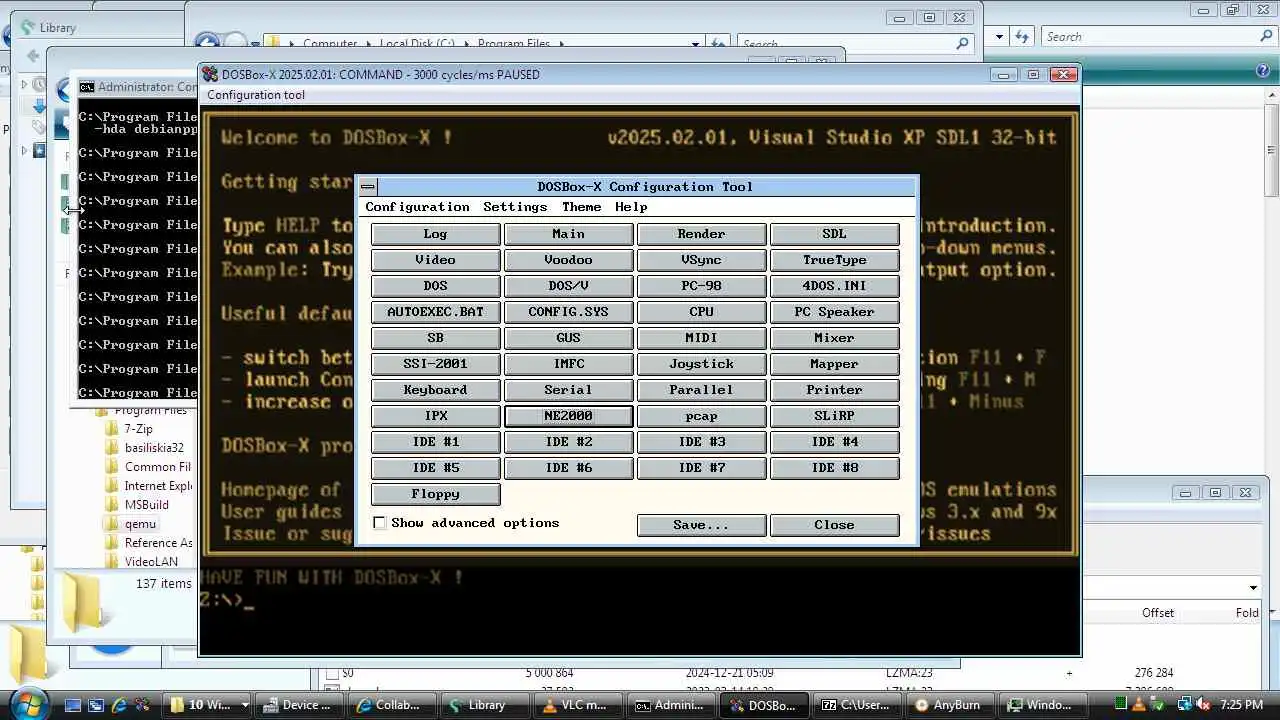Open the Theme menu in Configuration Tool

click(x=581, y=207)
